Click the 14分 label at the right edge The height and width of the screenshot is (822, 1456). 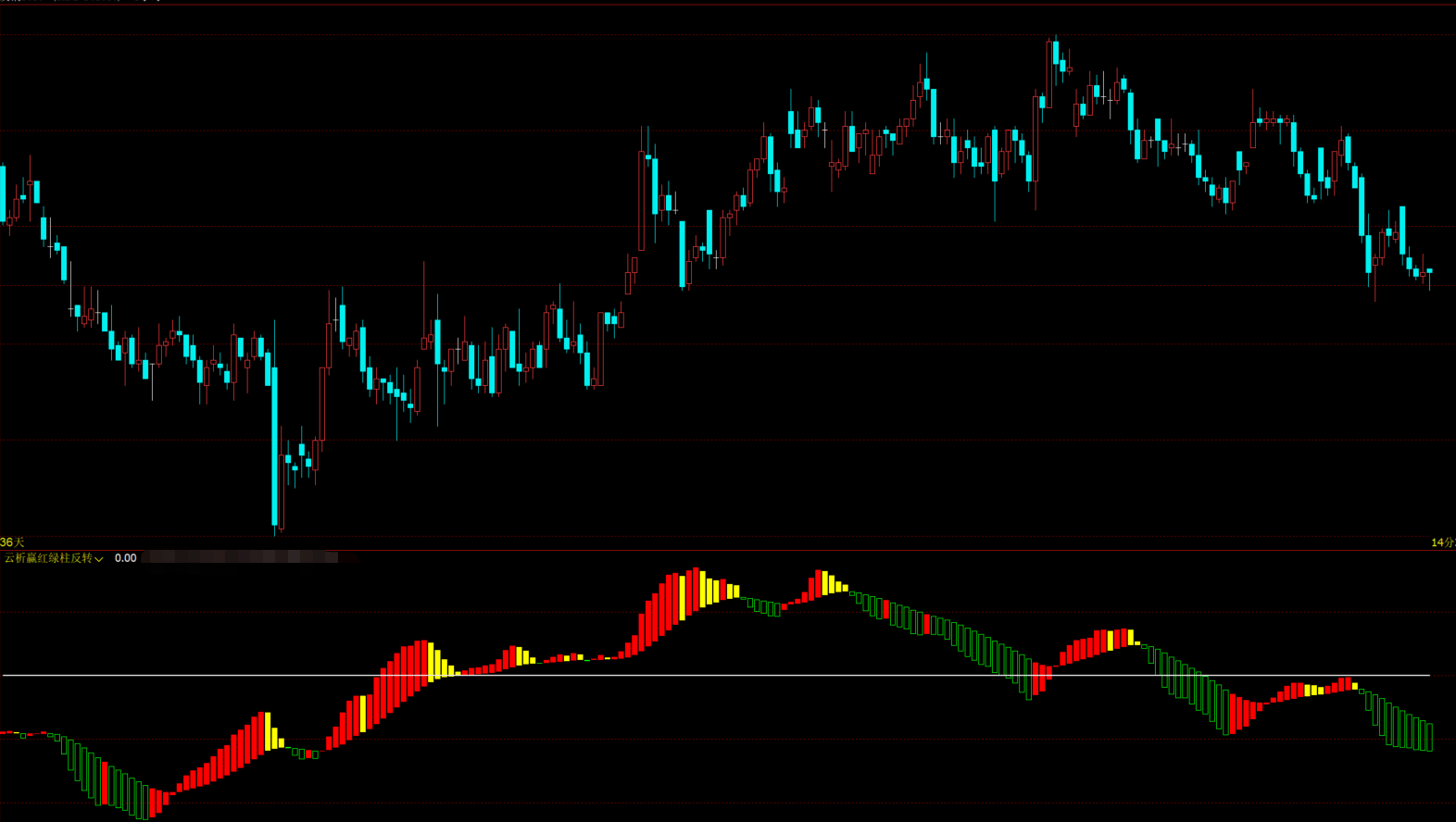coord(1442,542)
